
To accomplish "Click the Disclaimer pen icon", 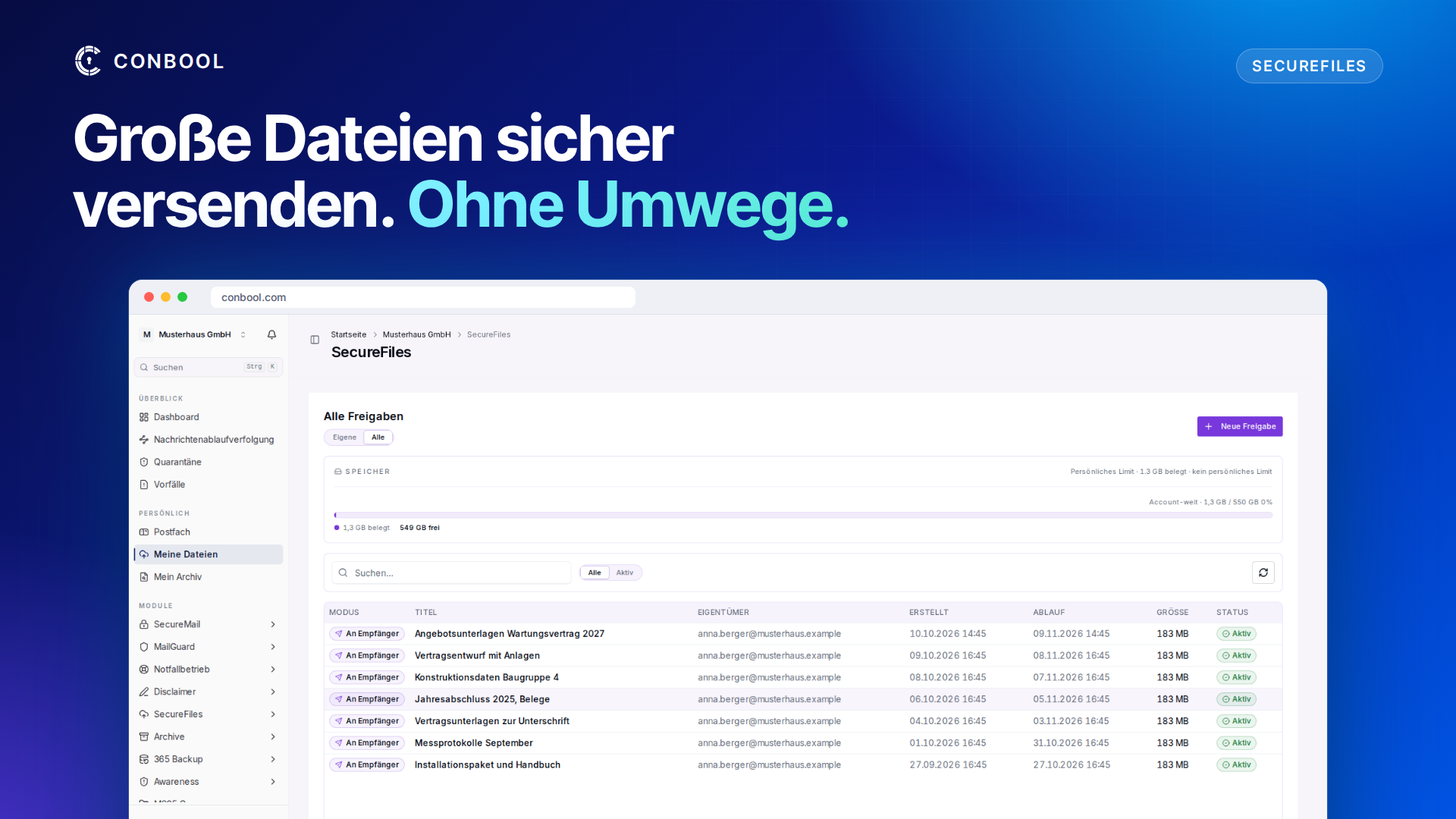I will click(144, 692).
